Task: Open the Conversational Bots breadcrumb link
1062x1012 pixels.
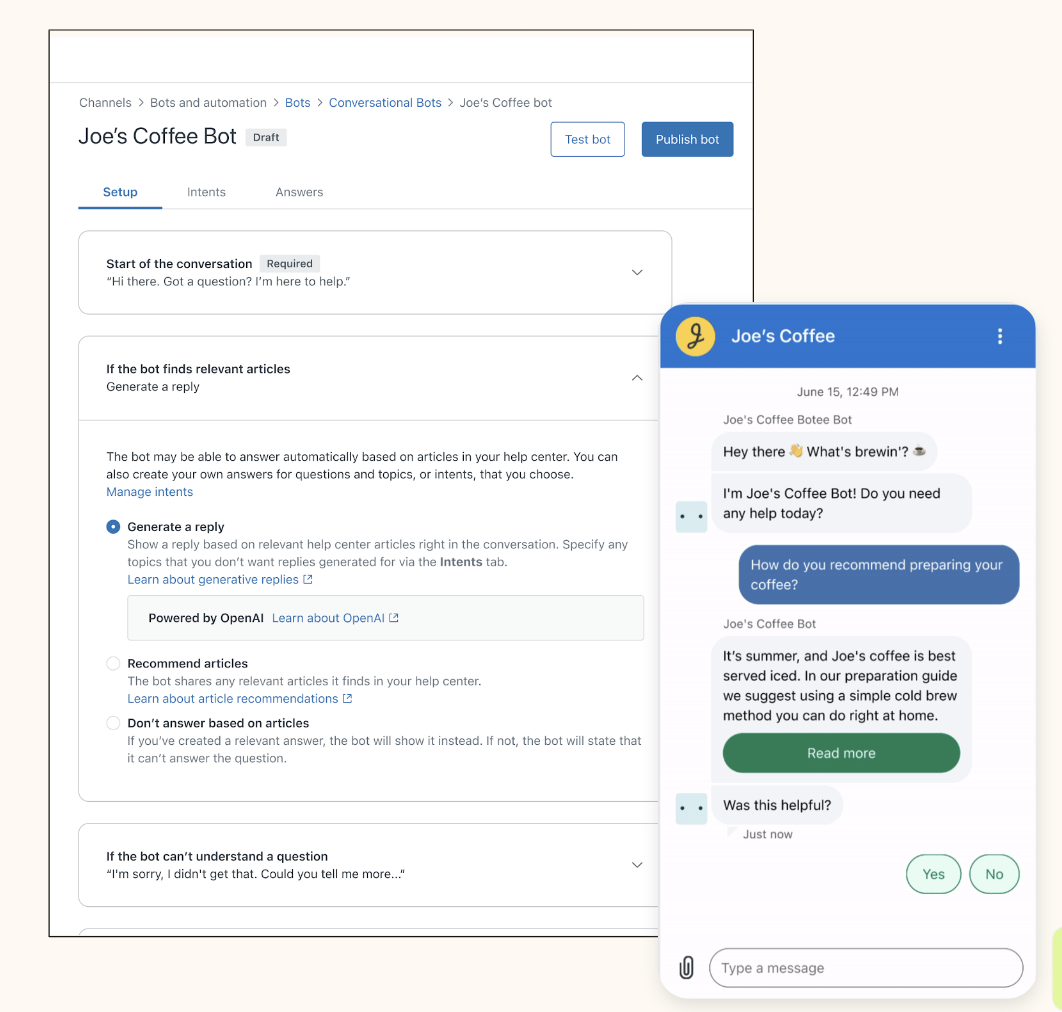Action: pos(385,103)
